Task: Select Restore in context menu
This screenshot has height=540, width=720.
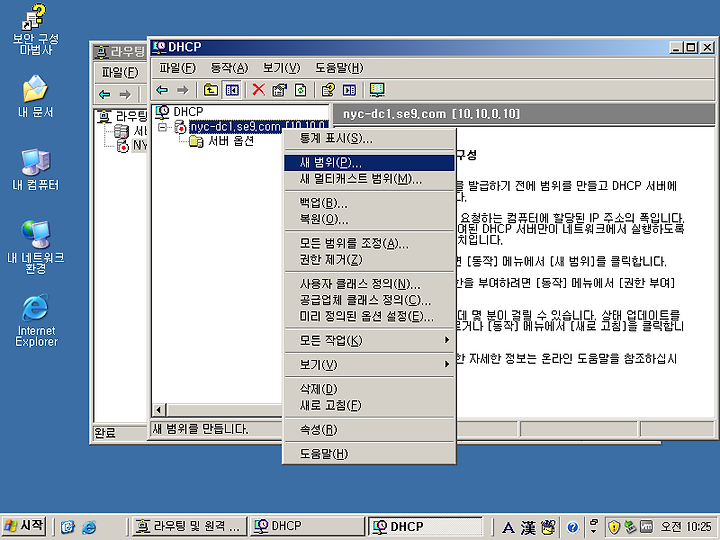Action: pyautogui.click(x=369, y=219)
